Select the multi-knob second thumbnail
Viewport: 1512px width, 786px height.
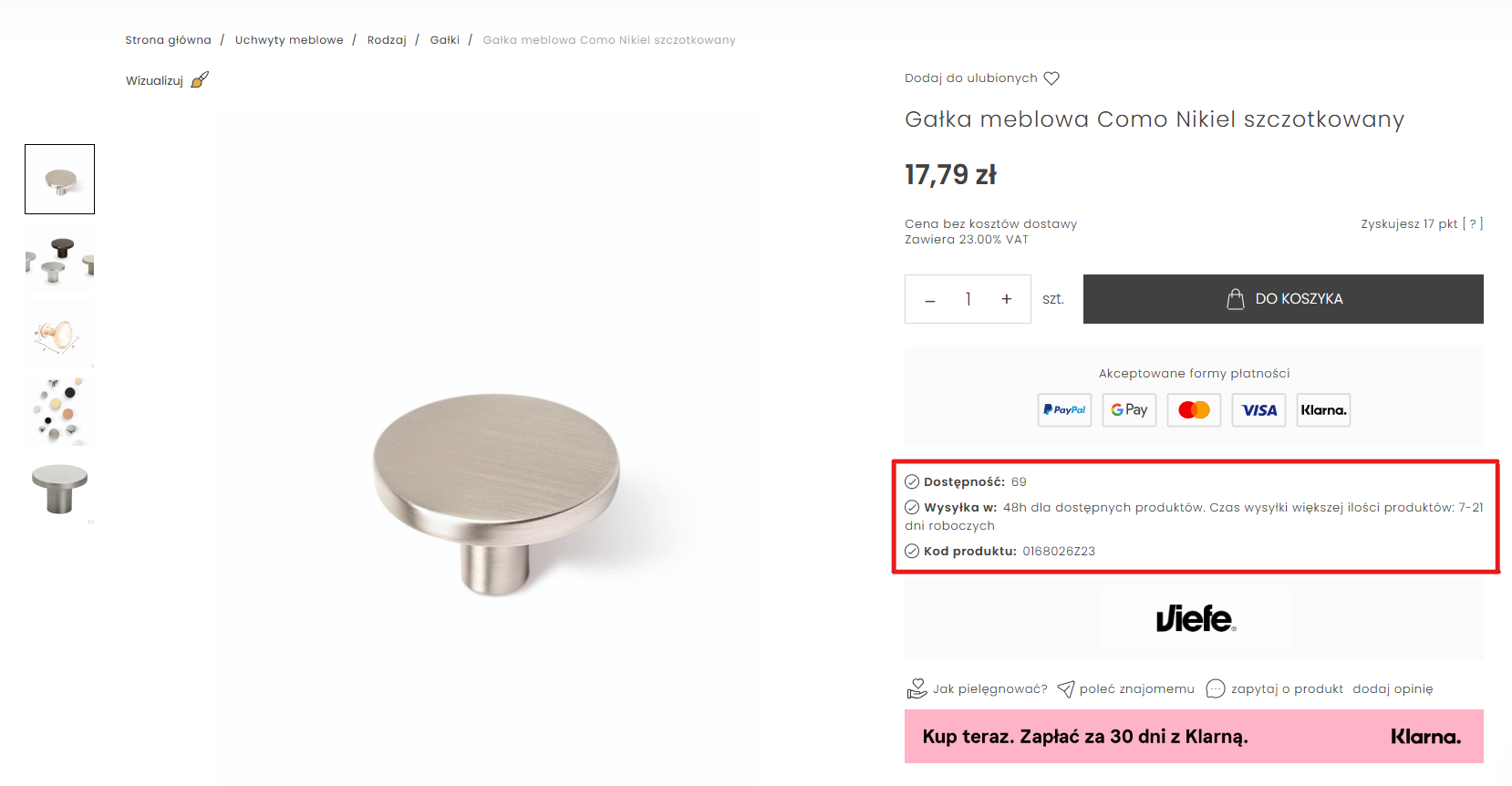click(60, 257)
